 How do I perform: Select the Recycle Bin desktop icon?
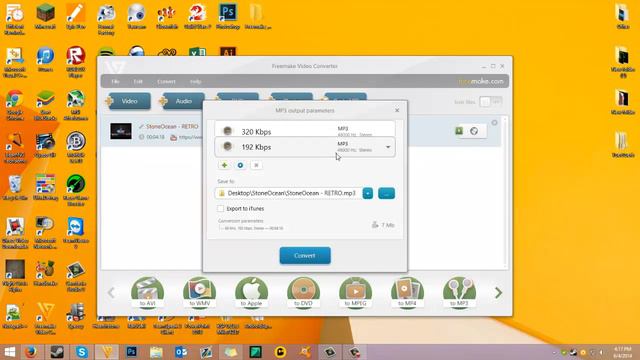click(15, 188)
